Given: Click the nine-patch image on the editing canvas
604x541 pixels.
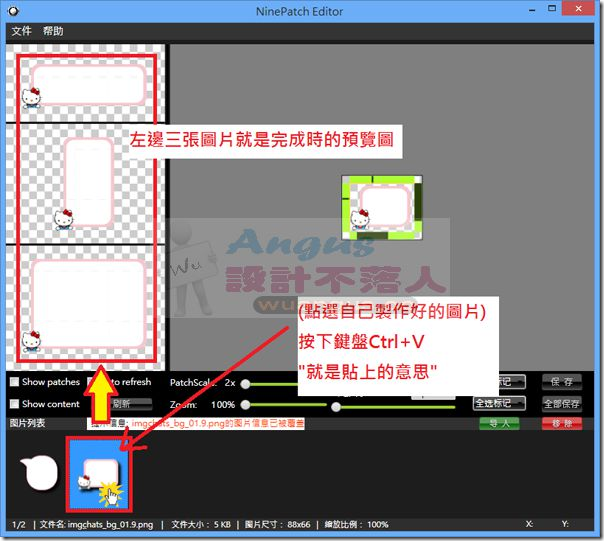Looking at the screenshot, I should click(382, 208).
